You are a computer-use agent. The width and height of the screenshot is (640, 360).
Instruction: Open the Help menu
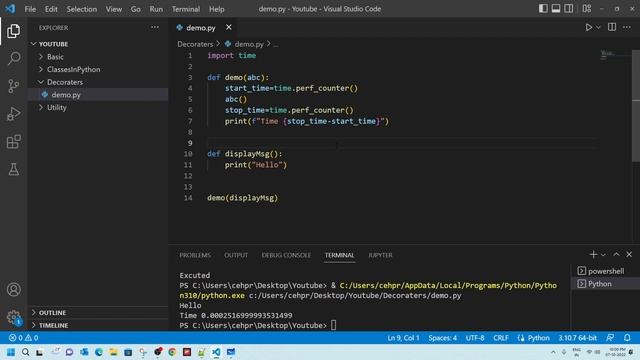tap(217, 9)
